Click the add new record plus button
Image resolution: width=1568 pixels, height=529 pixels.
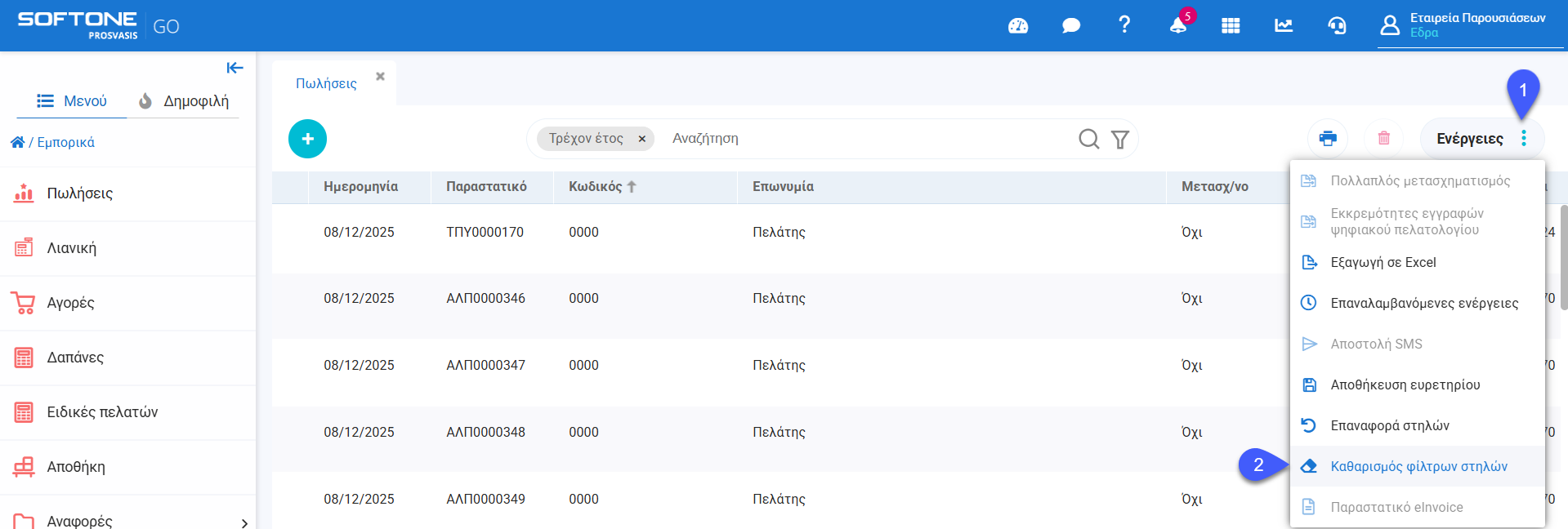coord(307,139)
